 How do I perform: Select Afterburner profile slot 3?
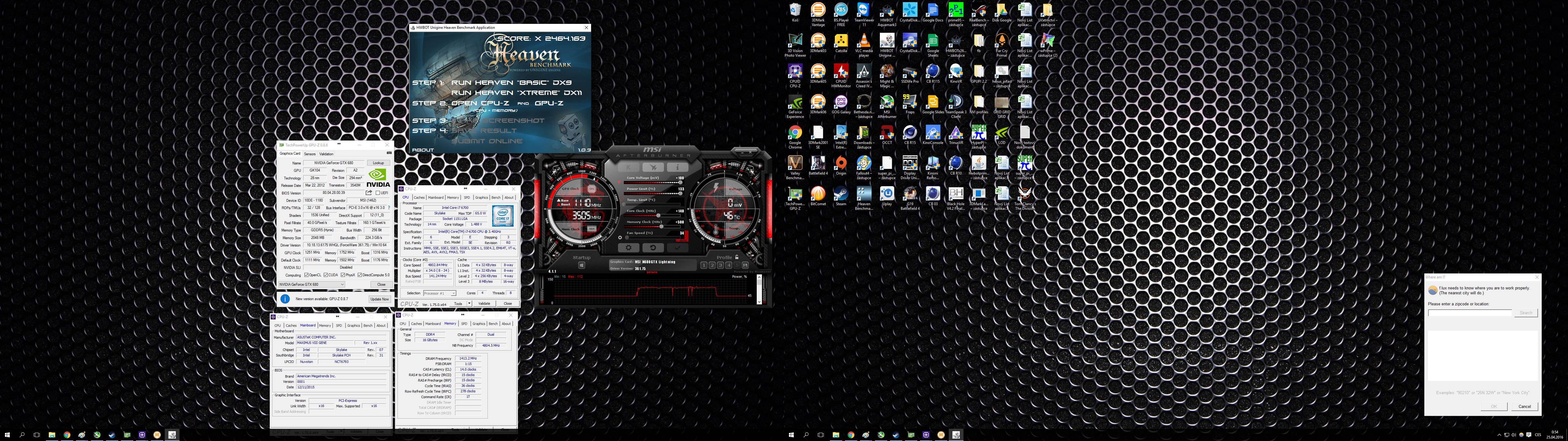coord(721,266)
